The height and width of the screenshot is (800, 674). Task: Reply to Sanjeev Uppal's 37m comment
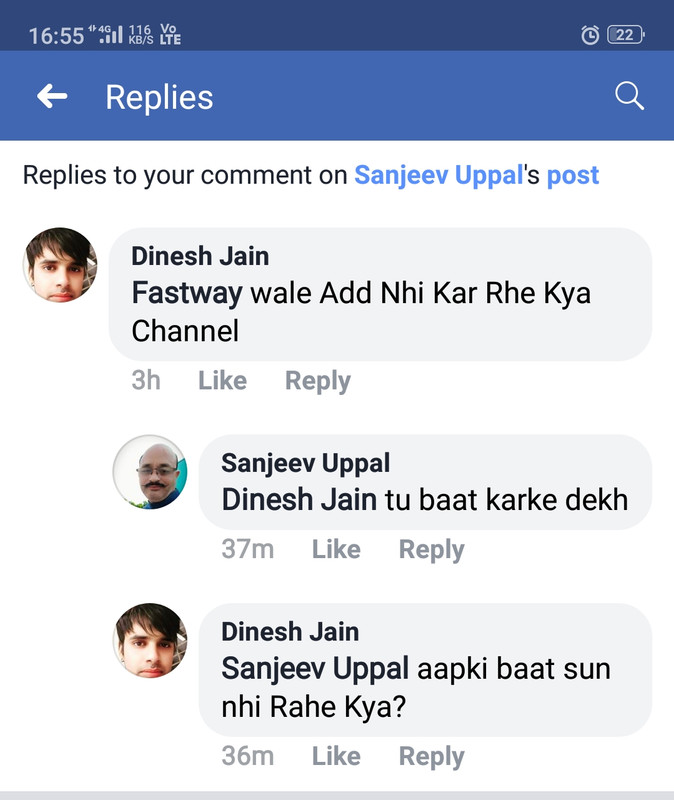pos(432,551)
